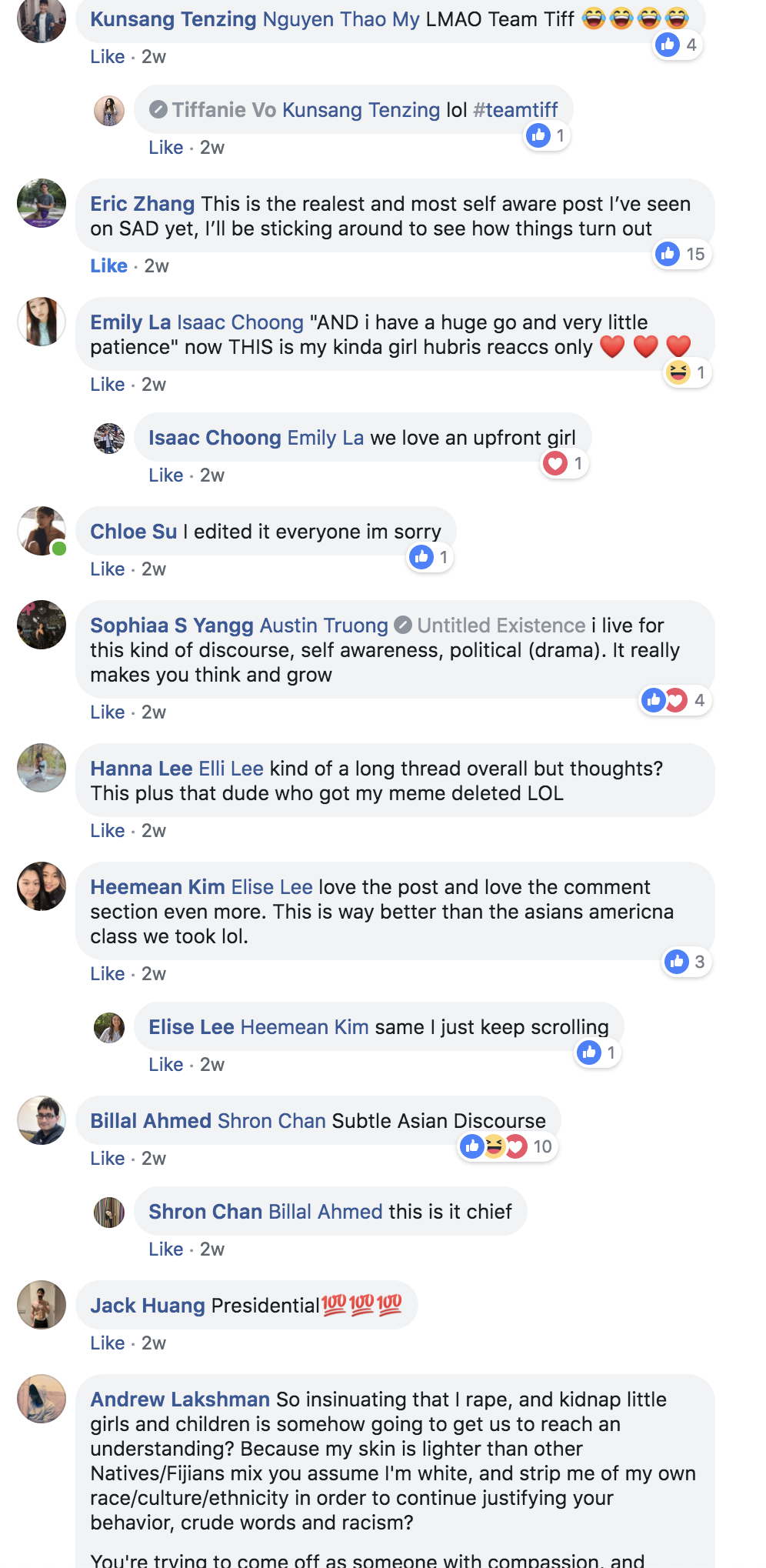
Task: Click the like badge showing 3 on Heemean Kim's comment
Action: [x=687, y=962]
